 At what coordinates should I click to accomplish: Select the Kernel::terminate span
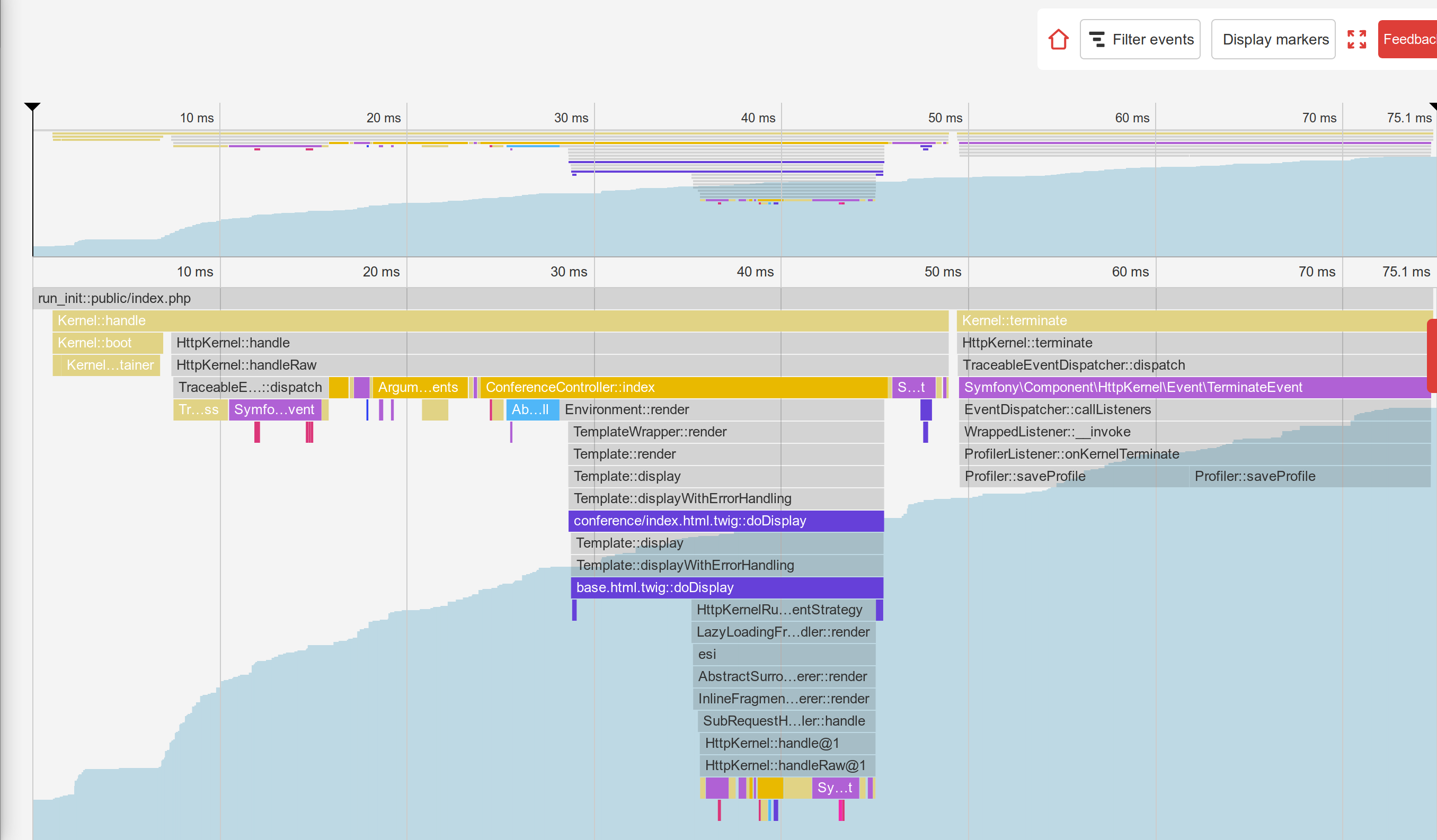pos(1140,320)
